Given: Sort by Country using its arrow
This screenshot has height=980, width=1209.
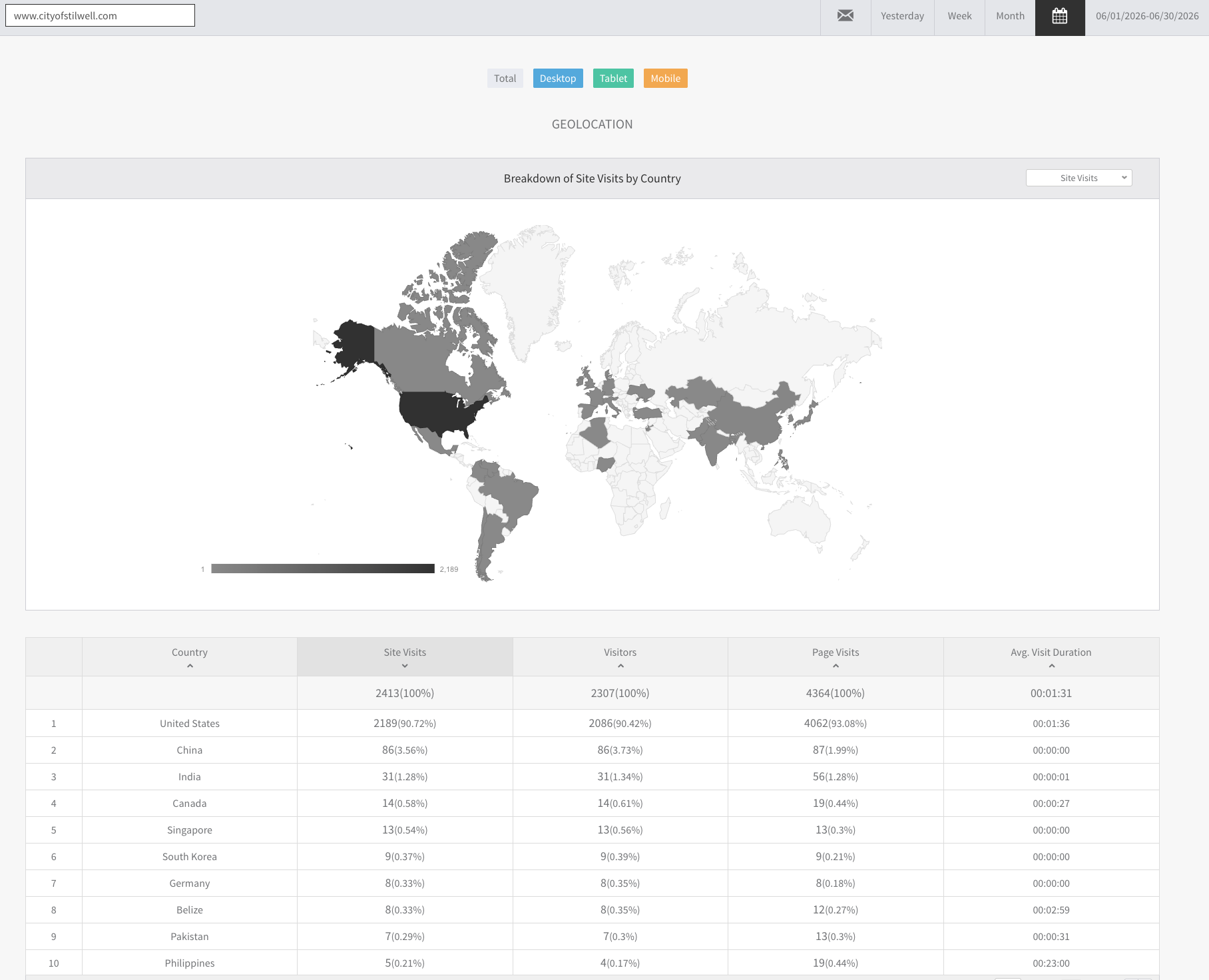Looking at the screenshot, I should [x=190, y=666].
